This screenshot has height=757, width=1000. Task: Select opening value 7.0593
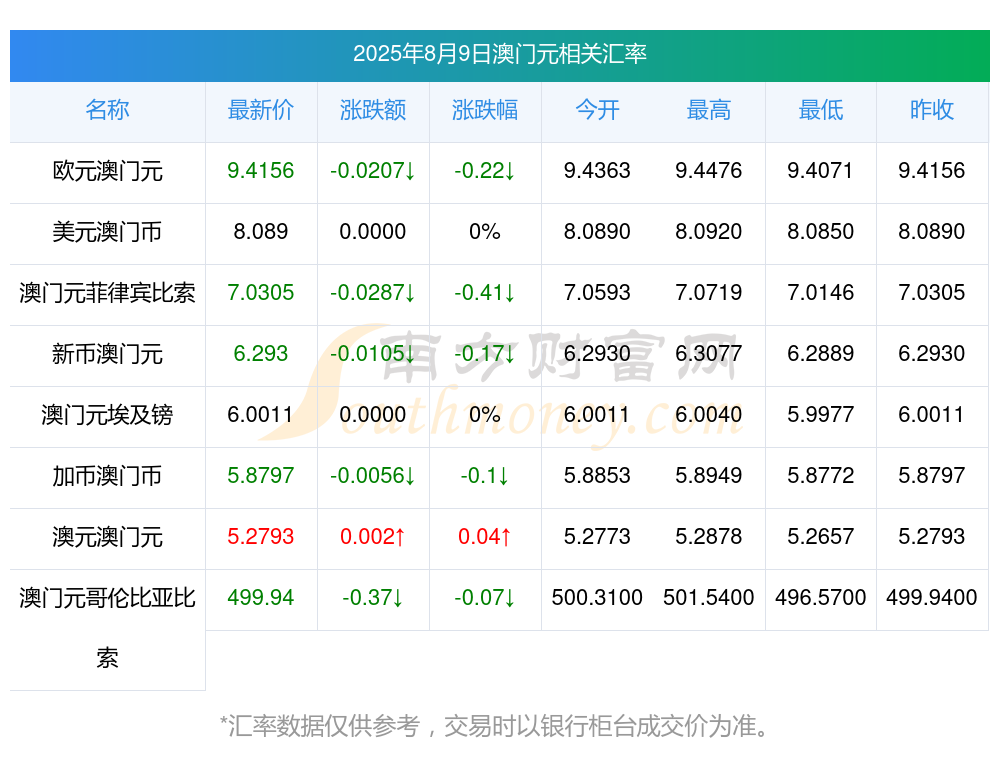(x=597, y=293)
